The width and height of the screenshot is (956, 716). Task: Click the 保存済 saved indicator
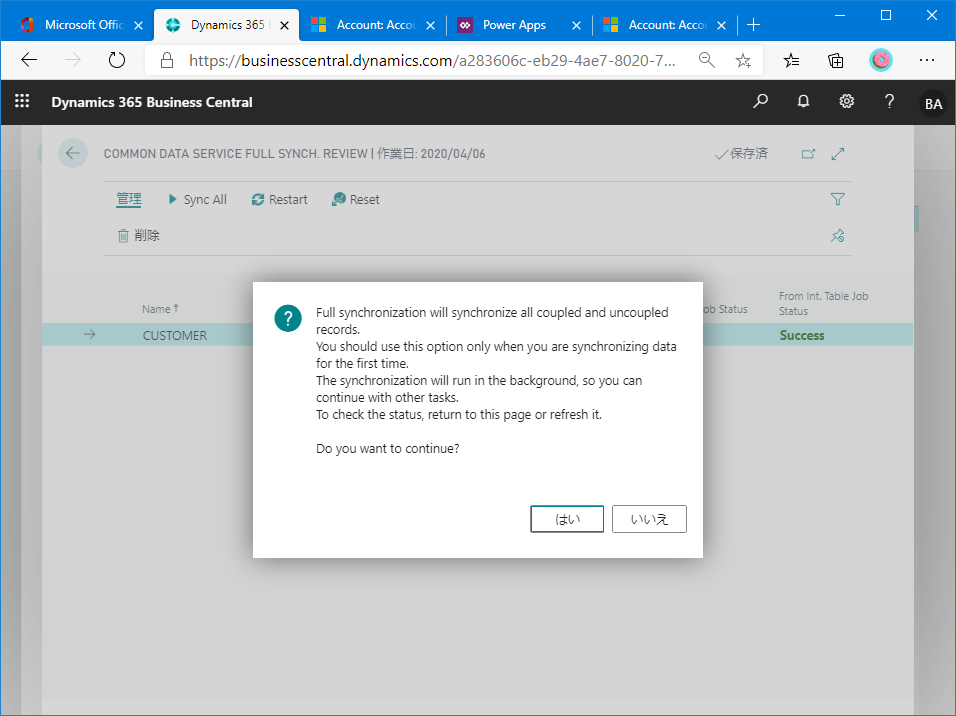[741, 154]
